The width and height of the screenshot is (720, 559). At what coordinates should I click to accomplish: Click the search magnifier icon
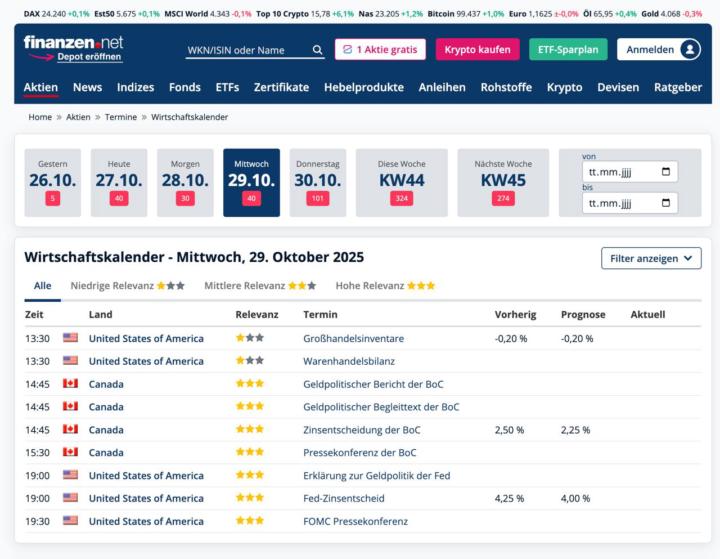tap(318, 50)
